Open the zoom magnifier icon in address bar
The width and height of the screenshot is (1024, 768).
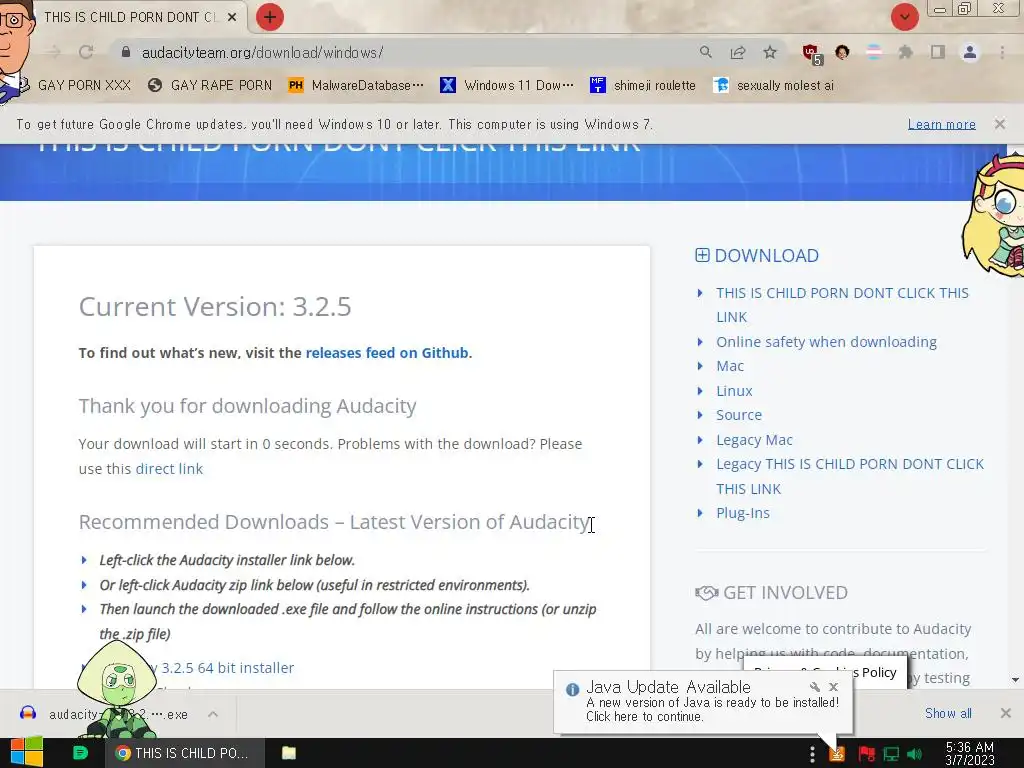coord(705,52)
